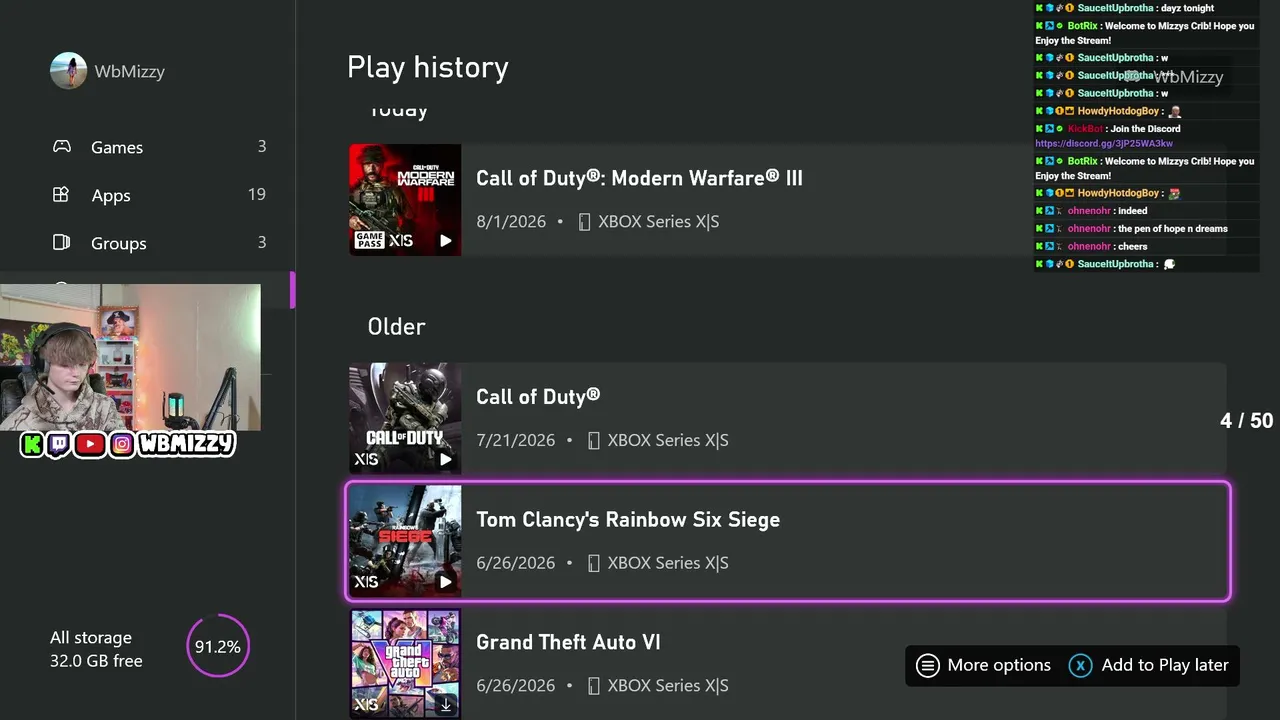
Task: Click the Groups icon in sidebar
Action: coord(61,242)
